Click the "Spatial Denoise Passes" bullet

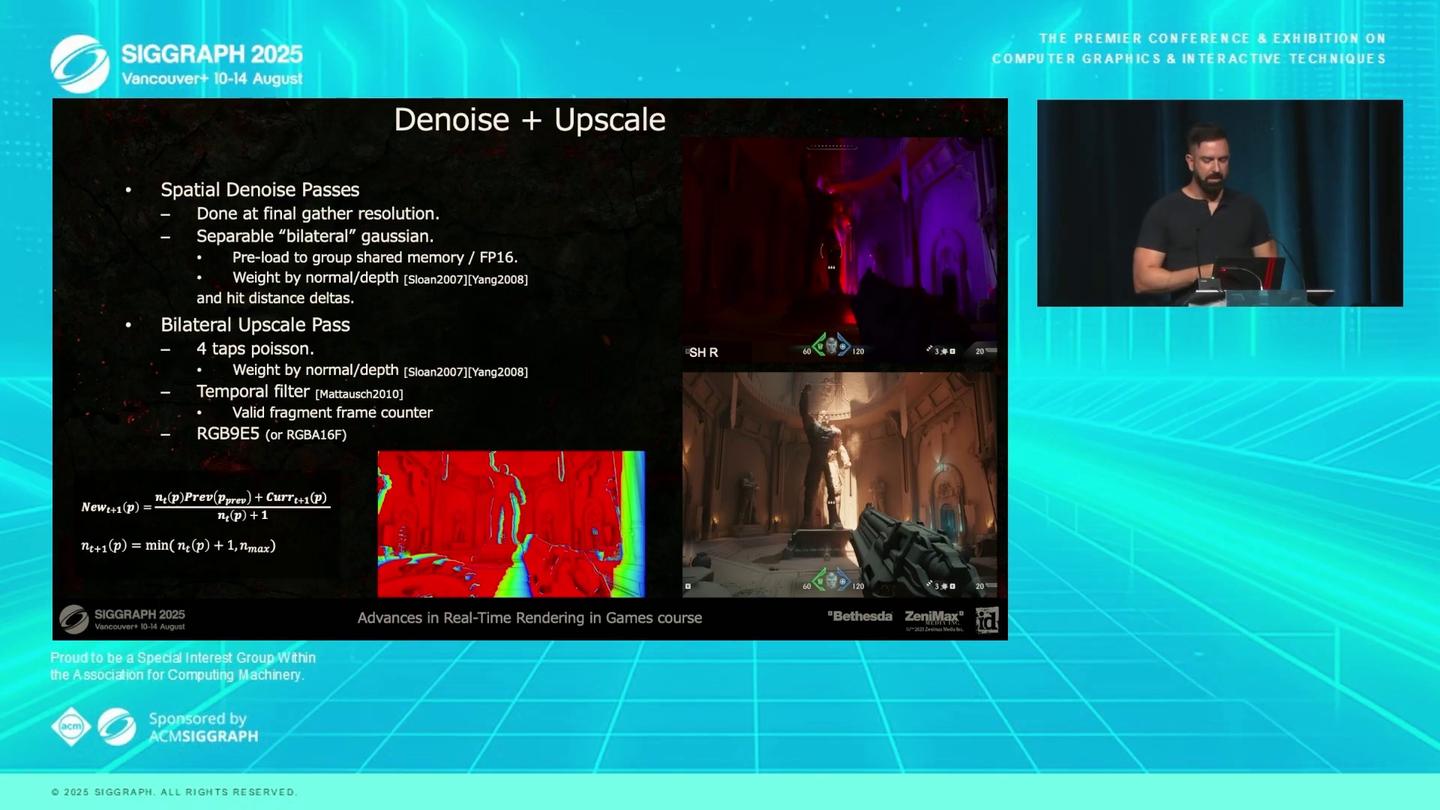point(260,190)
